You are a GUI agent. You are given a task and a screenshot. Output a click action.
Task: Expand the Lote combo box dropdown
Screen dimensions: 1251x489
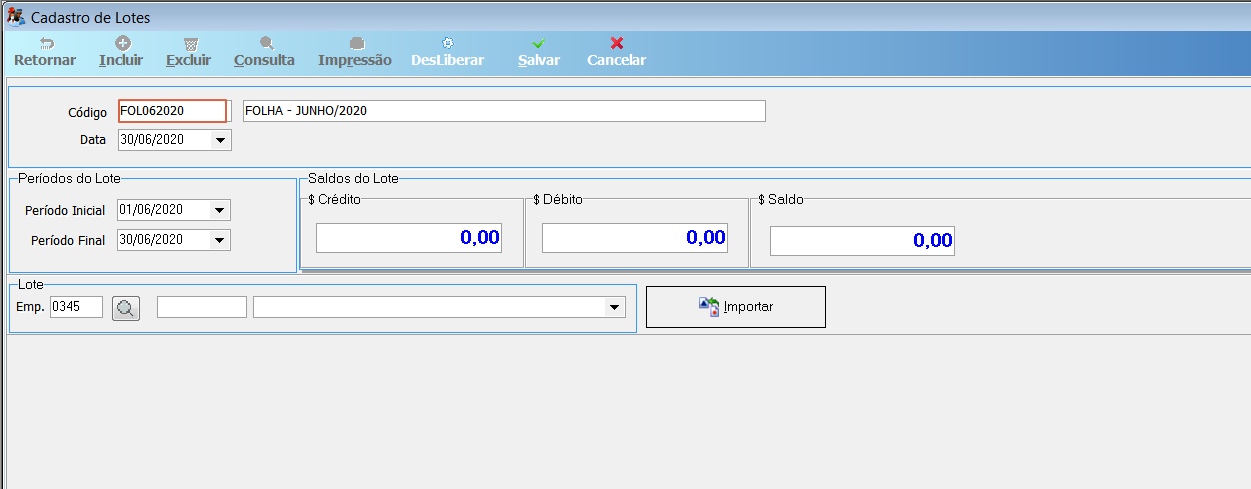(616, 308)
